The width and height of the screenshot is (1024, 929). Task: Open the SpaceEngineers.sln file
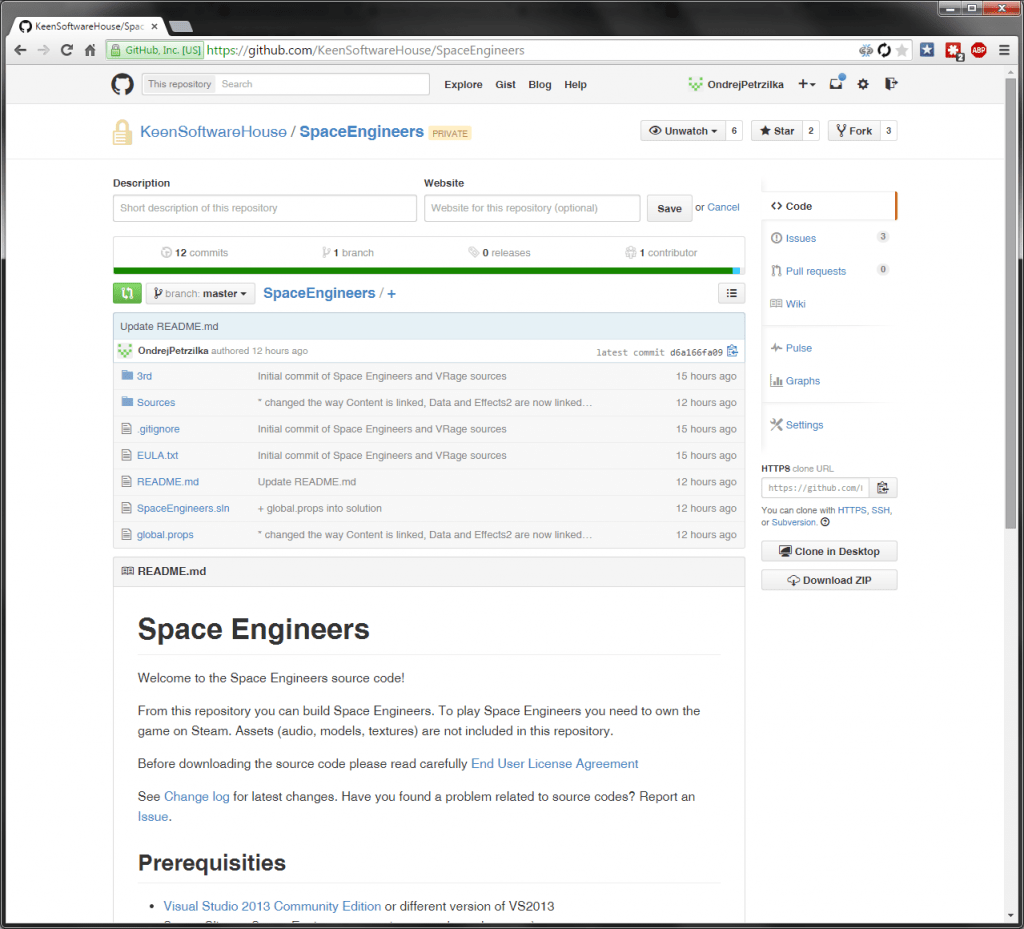point(183,509)
